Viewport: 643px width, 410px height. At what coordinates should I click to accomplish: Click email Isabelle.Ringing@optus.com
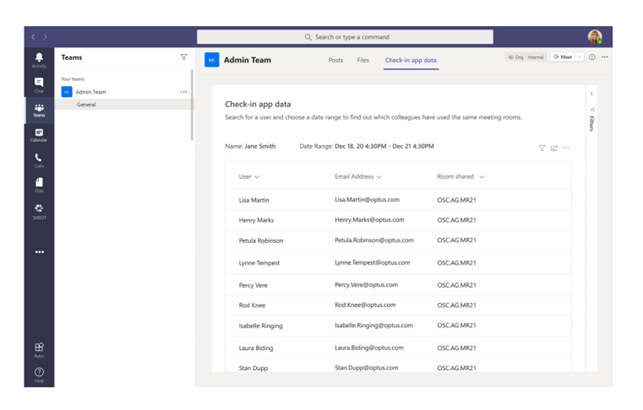(x=374, y=325)
